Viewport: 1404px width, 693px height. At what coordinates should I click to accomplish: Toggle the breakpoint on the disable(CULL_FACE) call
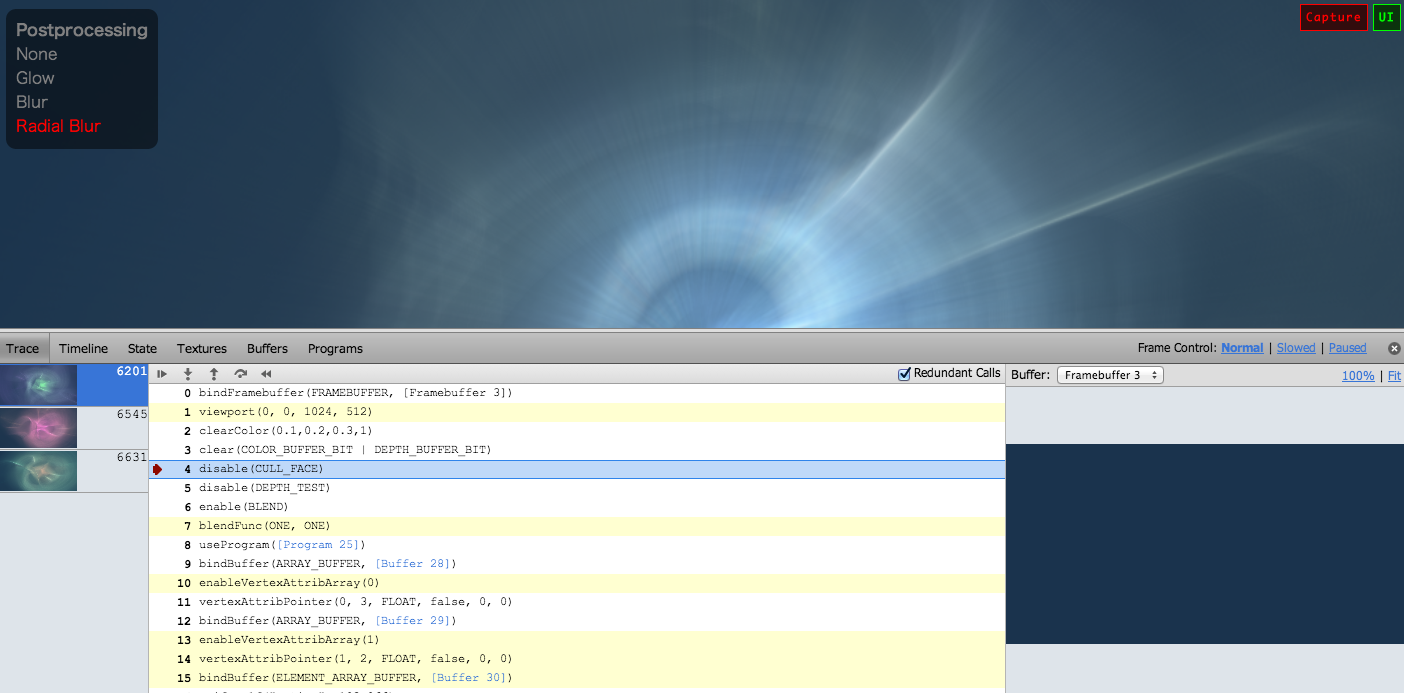click(157, 468)
